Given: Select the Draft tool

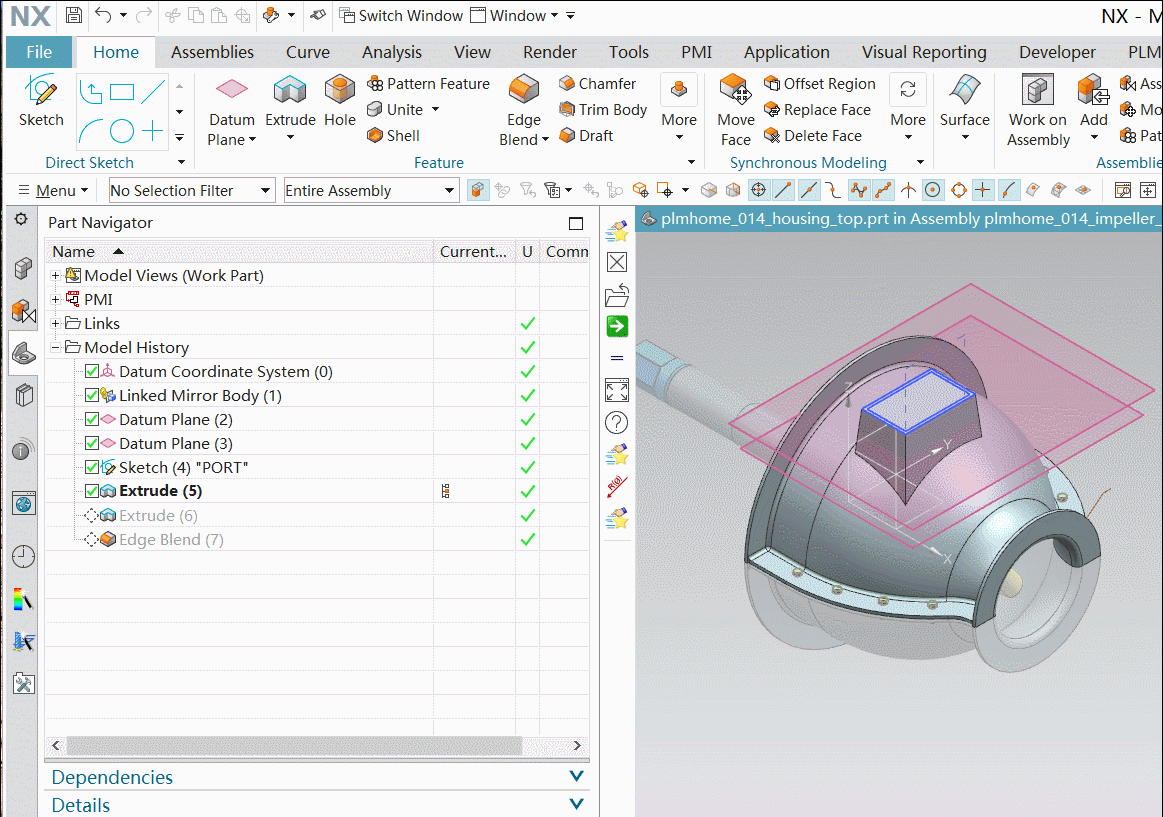Looking at the screenshot, I should click(587, 136).
